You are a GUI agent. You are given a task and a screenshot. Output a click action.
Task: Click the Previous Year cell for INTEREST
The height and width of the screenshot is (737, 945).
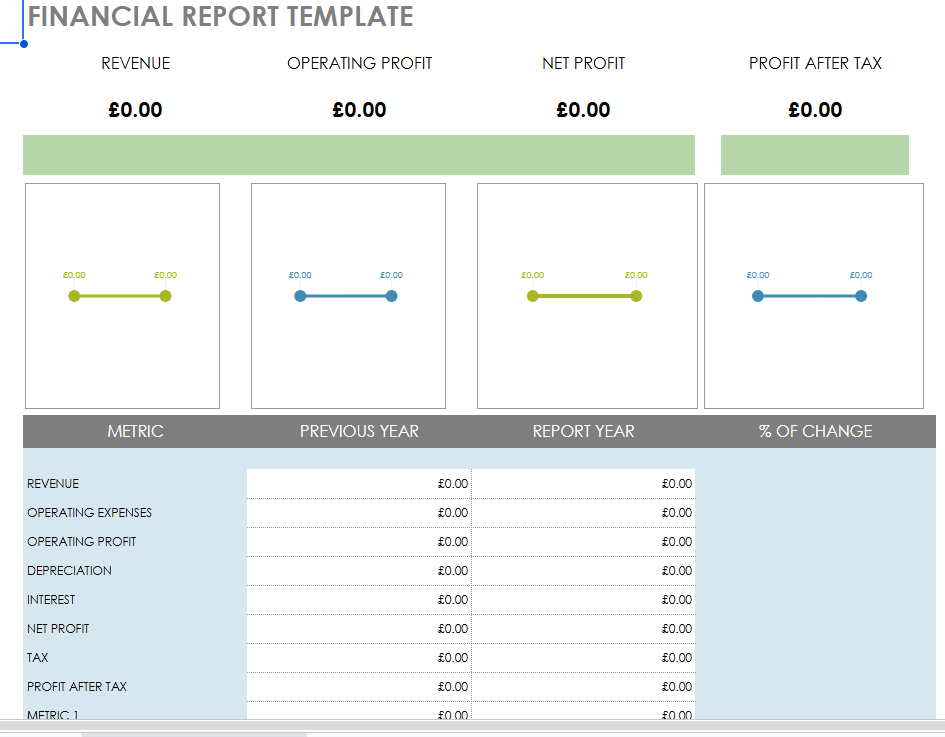click(x=359, y=600)
